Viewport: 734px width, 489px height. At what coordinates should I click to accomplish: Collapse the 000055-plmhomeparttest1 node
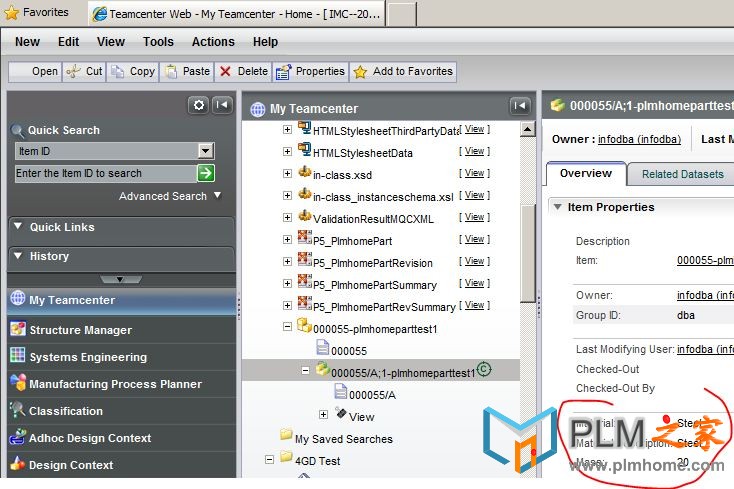tap(287, 327)
